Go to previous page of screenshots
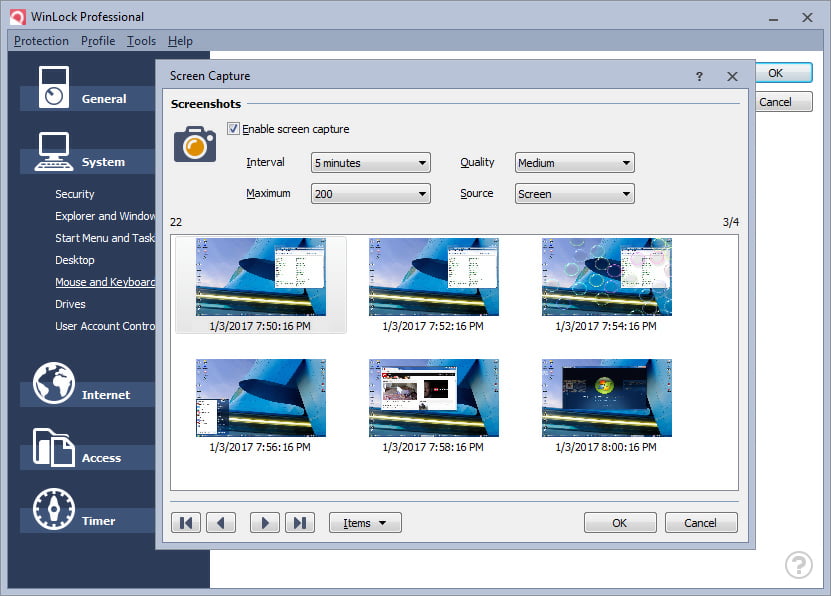The image size is (831, 596). (x=221, y=523)
